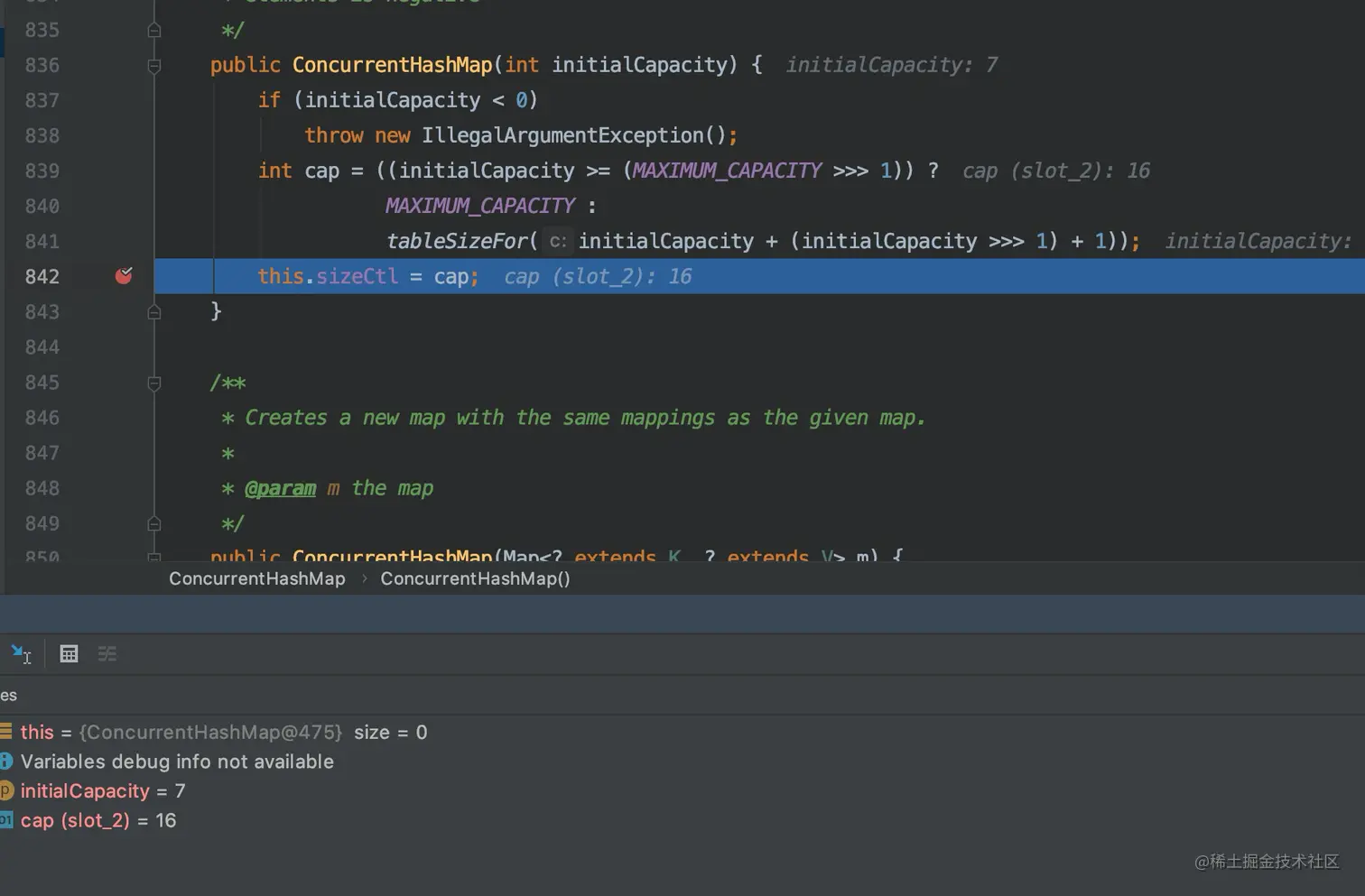The image size is (1365, 896).
Task: Click the Run to Cursor debugger icon
Action: pyautogui.click(x=21, y=653)
